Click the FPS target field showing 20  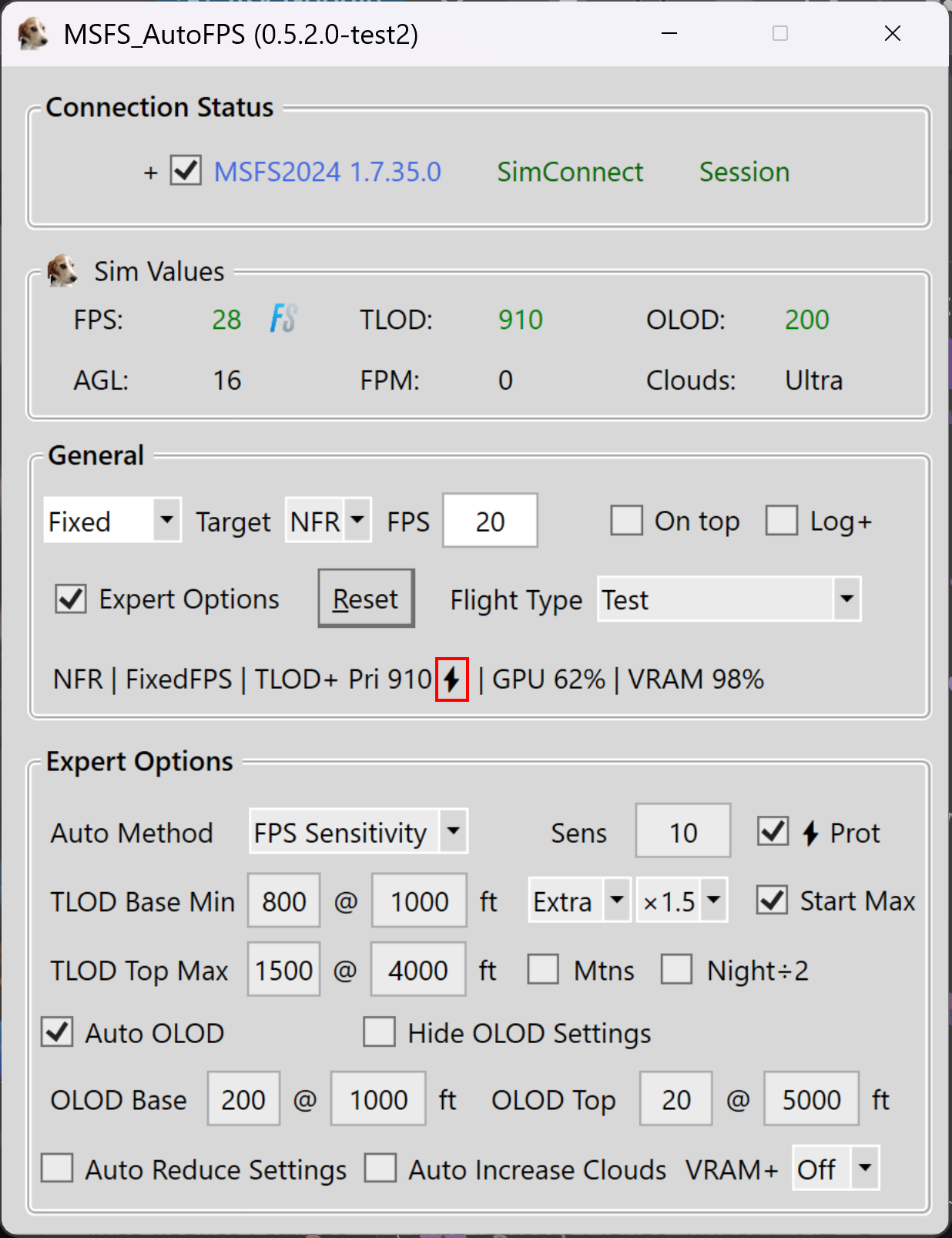coord(490,521)
